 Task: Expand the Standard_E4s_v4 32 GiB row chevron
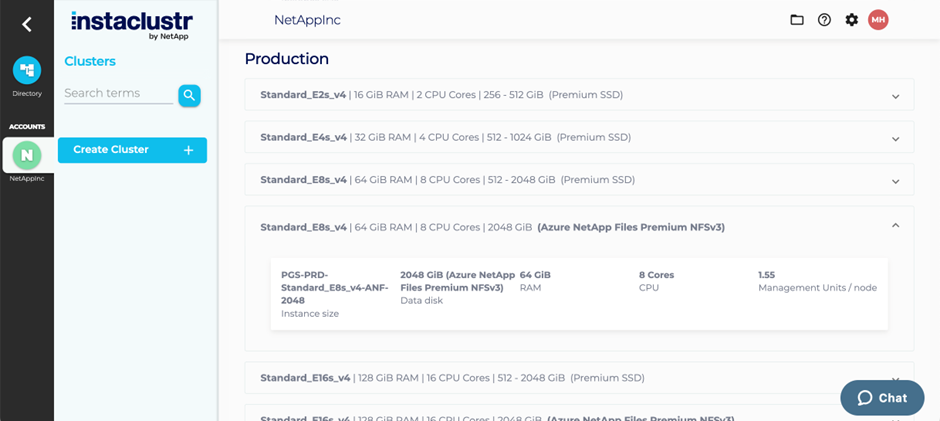coord(896,139)
